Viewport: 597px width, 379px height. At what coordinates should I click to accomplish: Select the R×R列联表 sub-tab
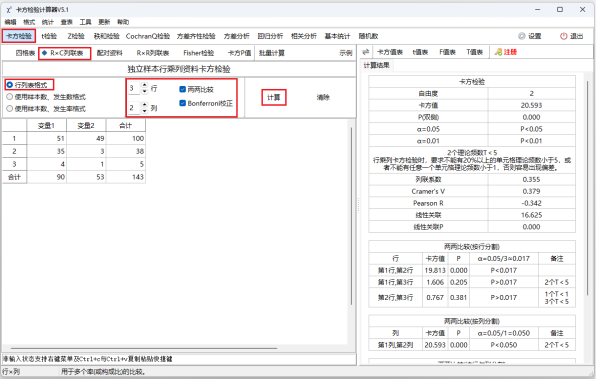click(x=153, y=53)
